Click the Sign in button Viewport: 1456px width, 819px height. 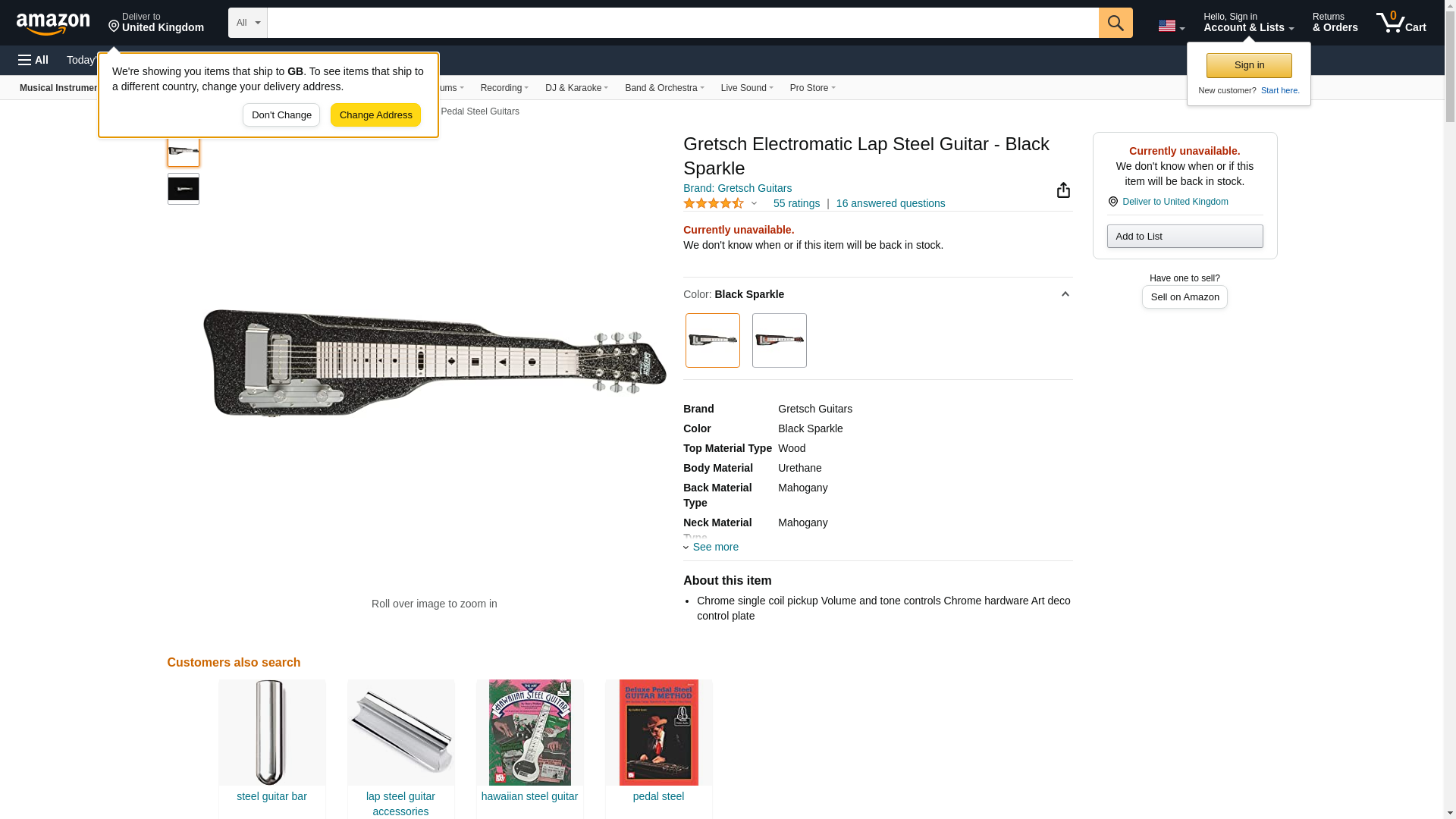pos(1248,65)
